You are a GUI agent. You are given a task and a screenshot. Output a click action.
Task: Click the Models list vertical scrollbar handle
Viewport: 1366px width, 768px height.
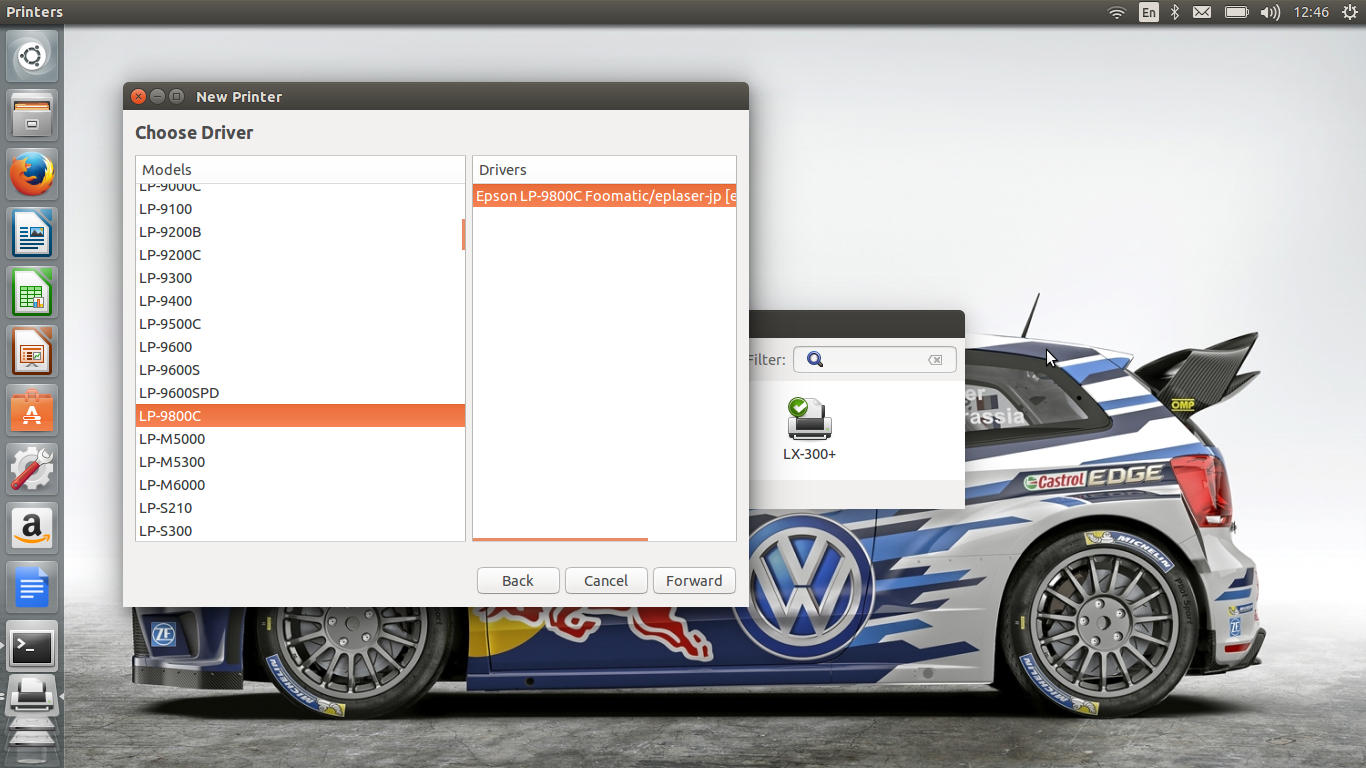(x=463, y=235)
